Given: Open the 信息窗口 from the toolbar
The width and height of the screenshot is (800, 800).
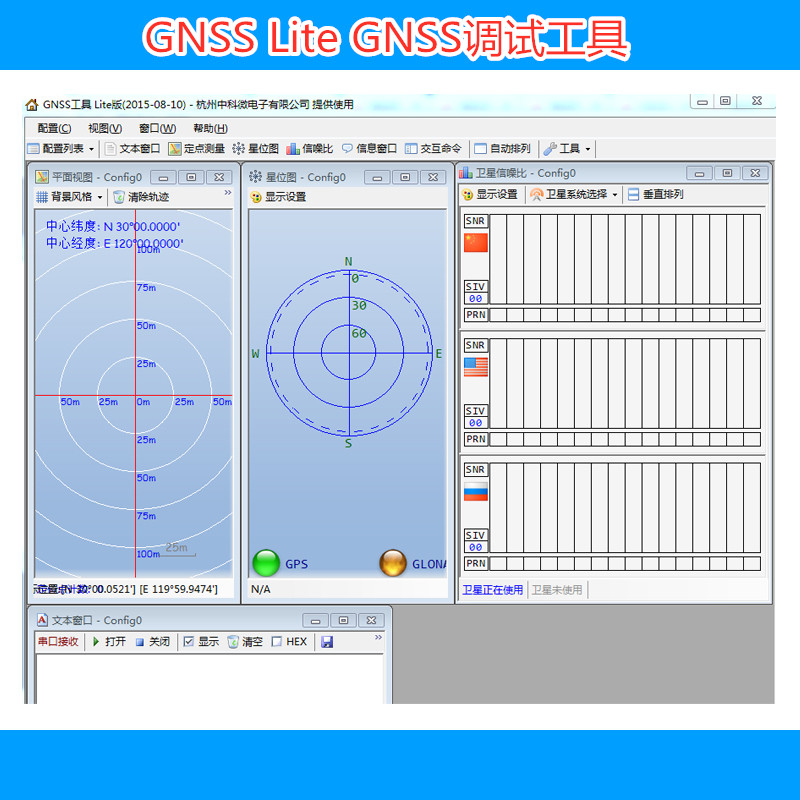Looking at the screenshot, I should click(x=369, y=148).
